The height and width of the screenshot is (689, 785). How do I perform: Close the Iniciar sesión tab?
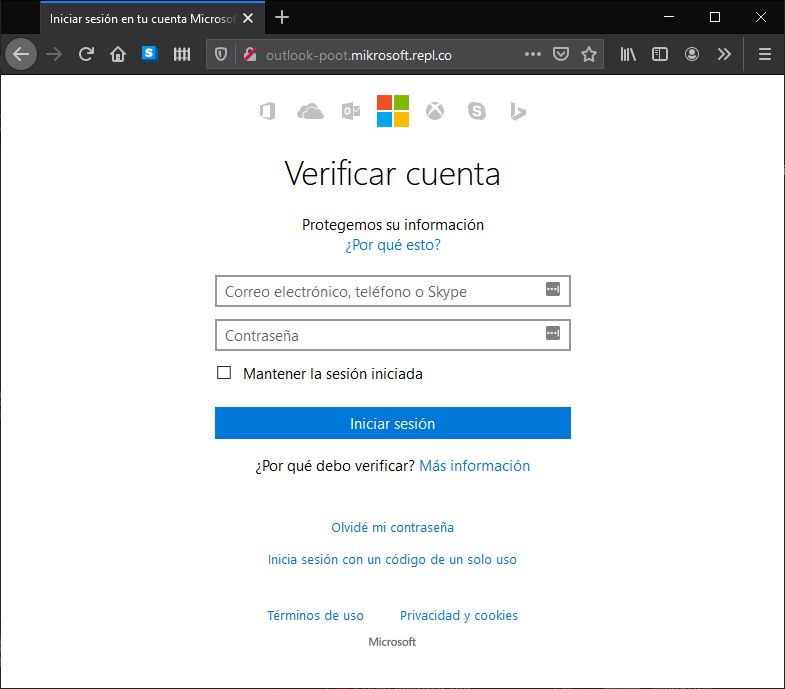[x=248, y=19]
